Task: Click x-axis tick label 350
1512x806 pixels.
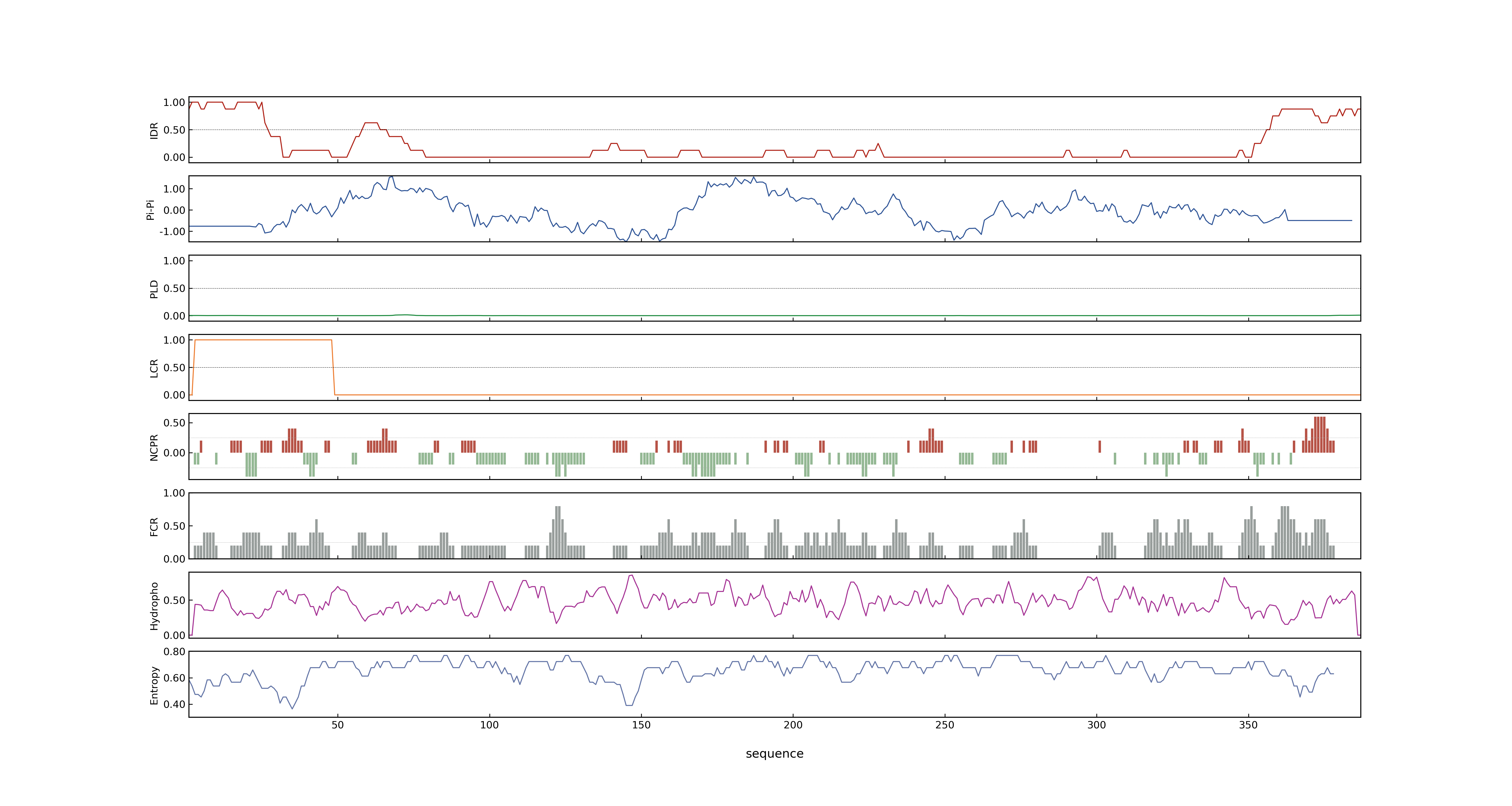Action: (x=1248, y=725)
